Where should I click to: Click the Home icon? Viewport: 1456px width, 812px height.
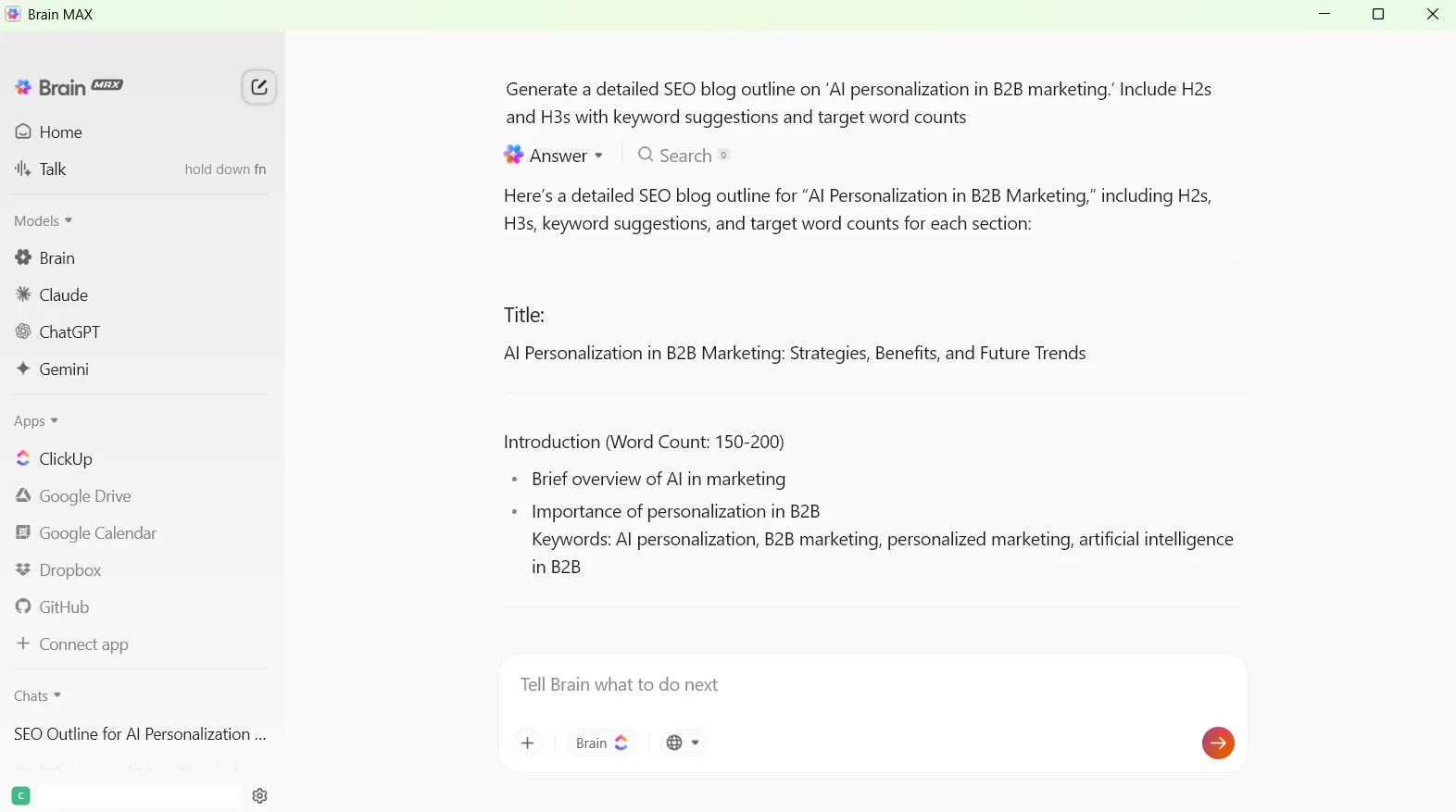pos(23,131)
